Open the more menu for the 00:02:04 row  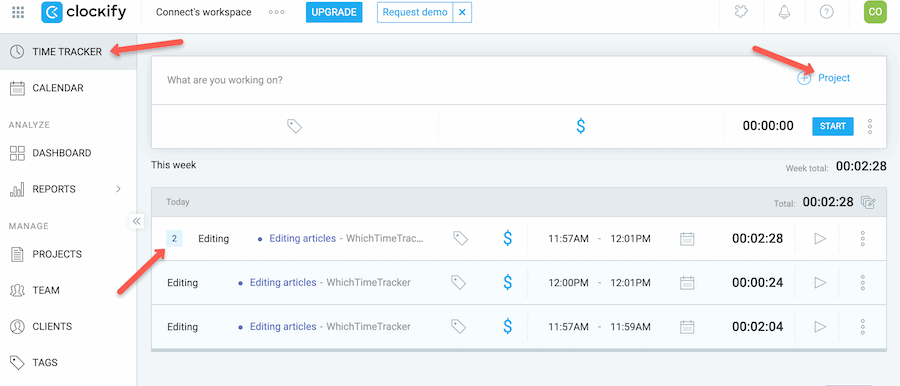click(x=863, y=327)
